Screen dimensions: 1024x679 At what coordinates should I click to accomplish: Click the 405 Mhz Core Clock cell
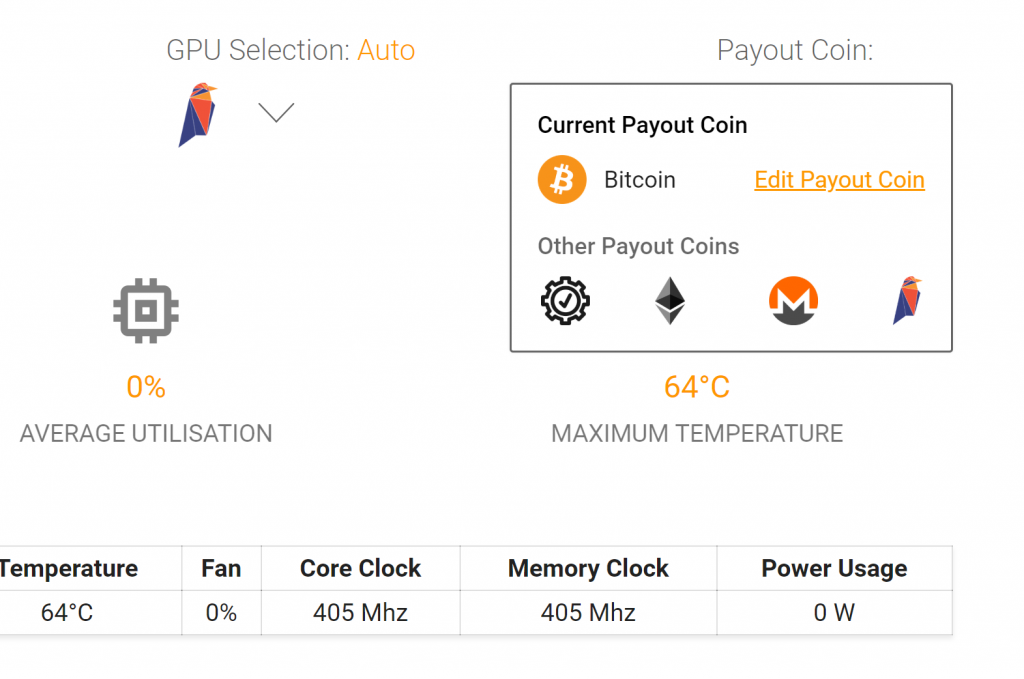360,612
